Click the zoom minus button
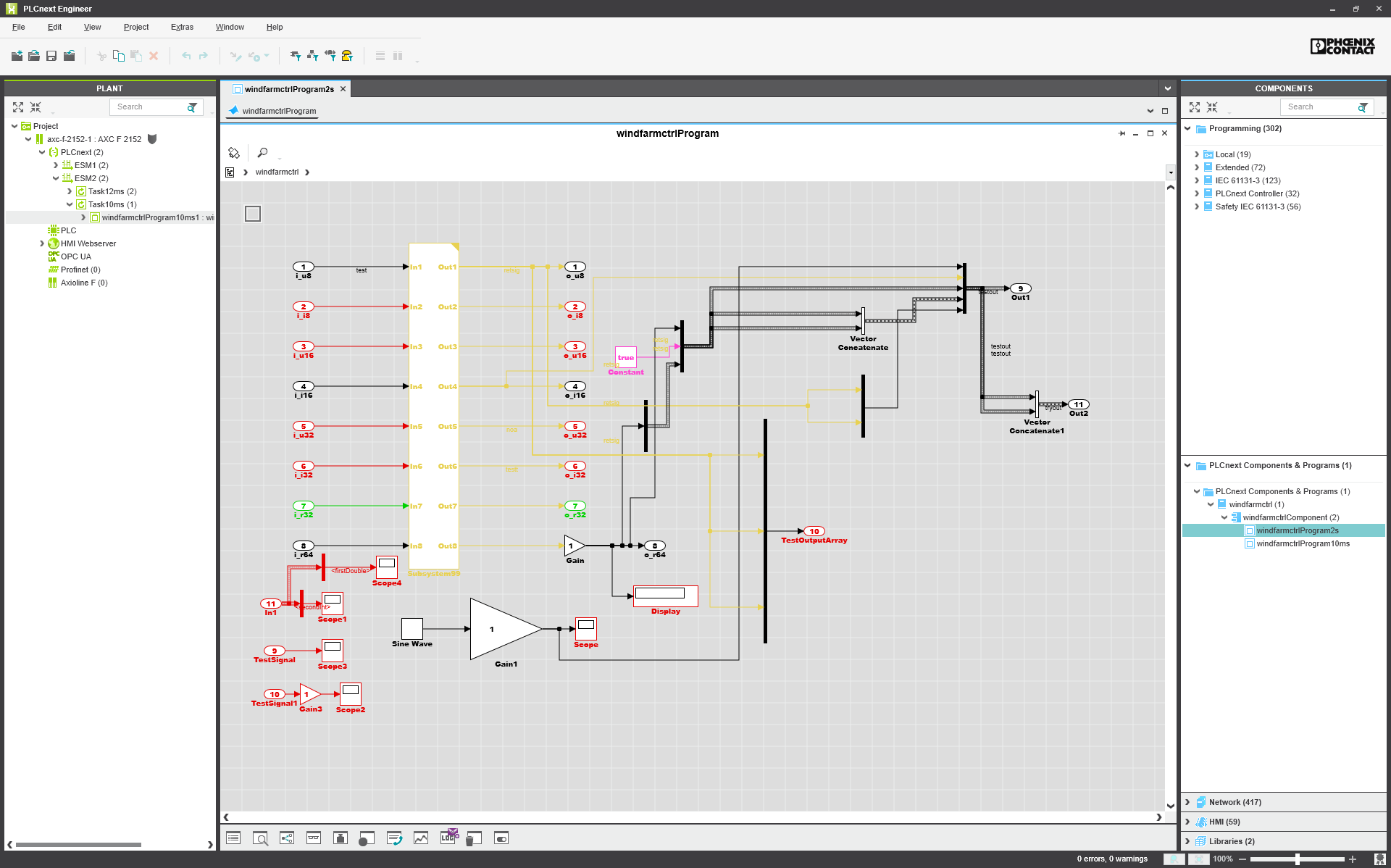Viewport: 1391px width, 868px height. 1242,859
